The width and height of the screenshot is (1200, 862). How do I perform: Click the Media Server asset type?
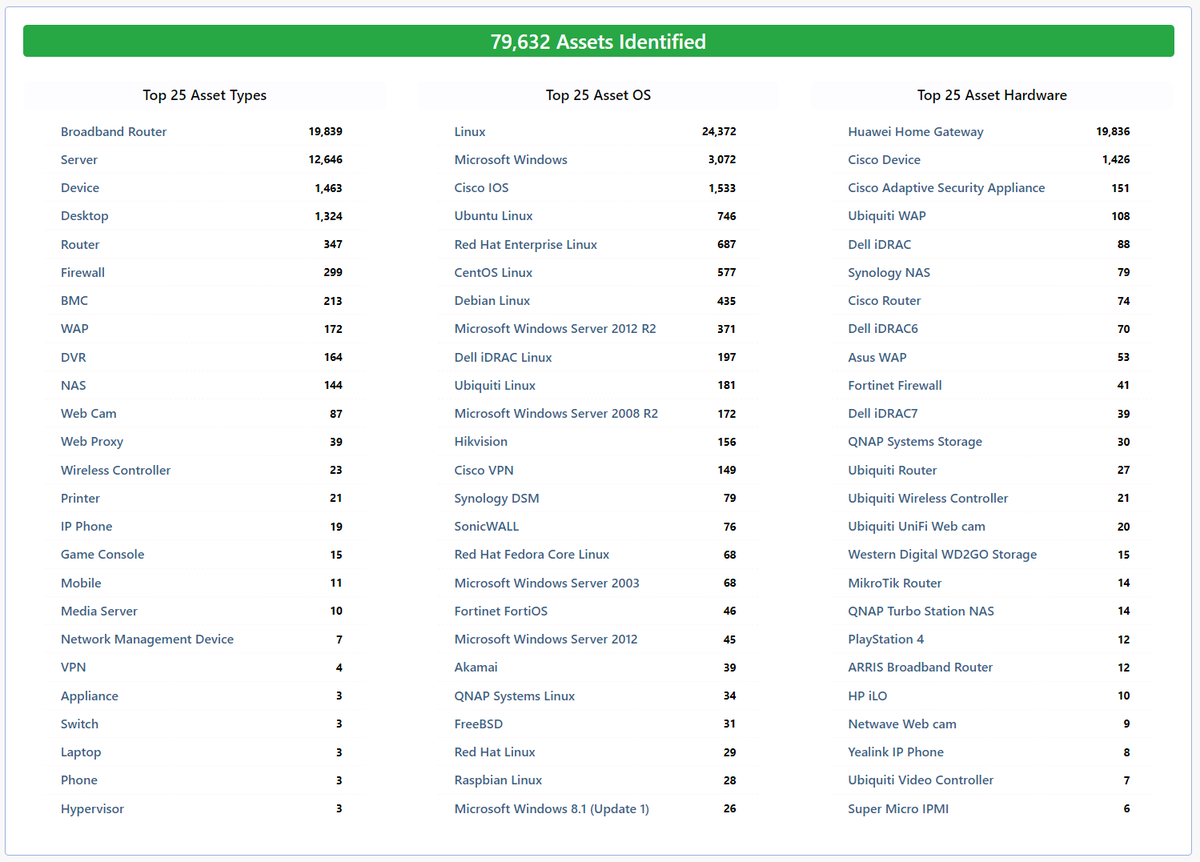click(99, 611)
